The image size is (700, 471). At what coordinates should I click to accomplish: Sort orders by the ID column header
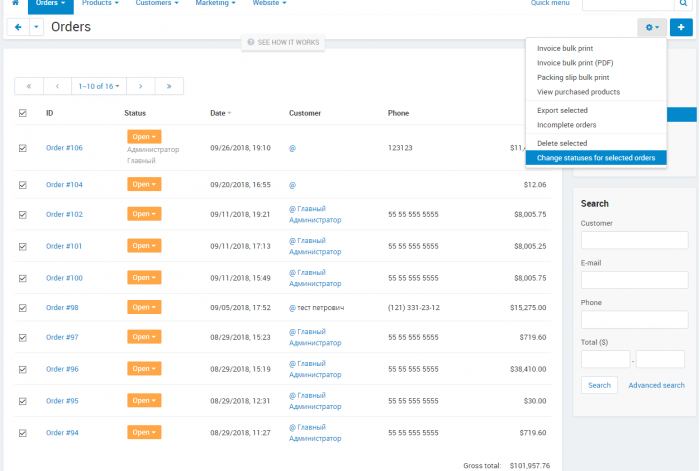(50, 113)
